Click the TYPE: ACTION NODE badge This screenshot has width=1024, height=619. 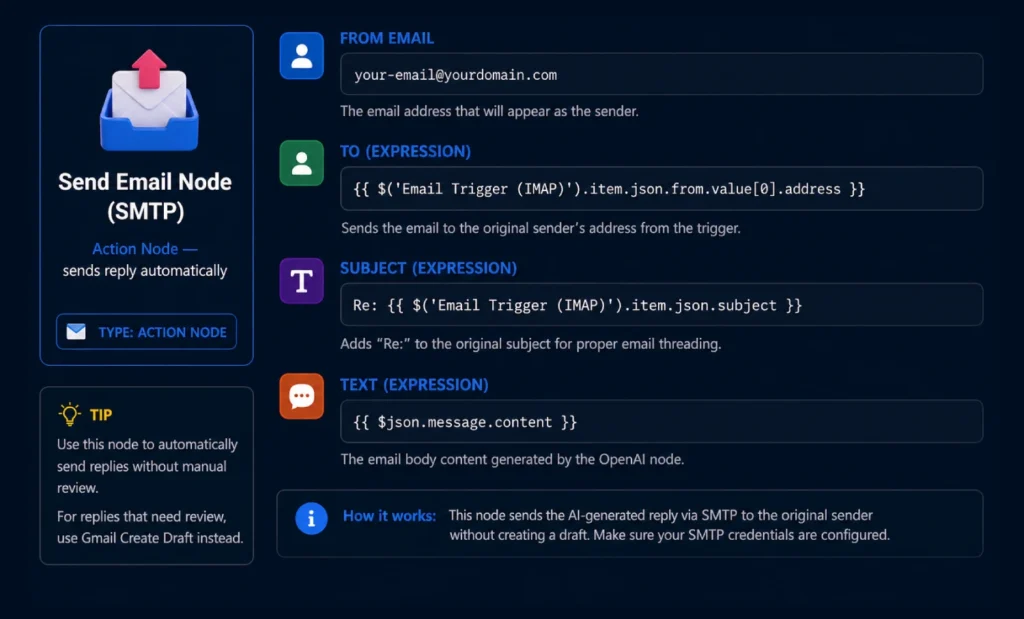[146, 332]
